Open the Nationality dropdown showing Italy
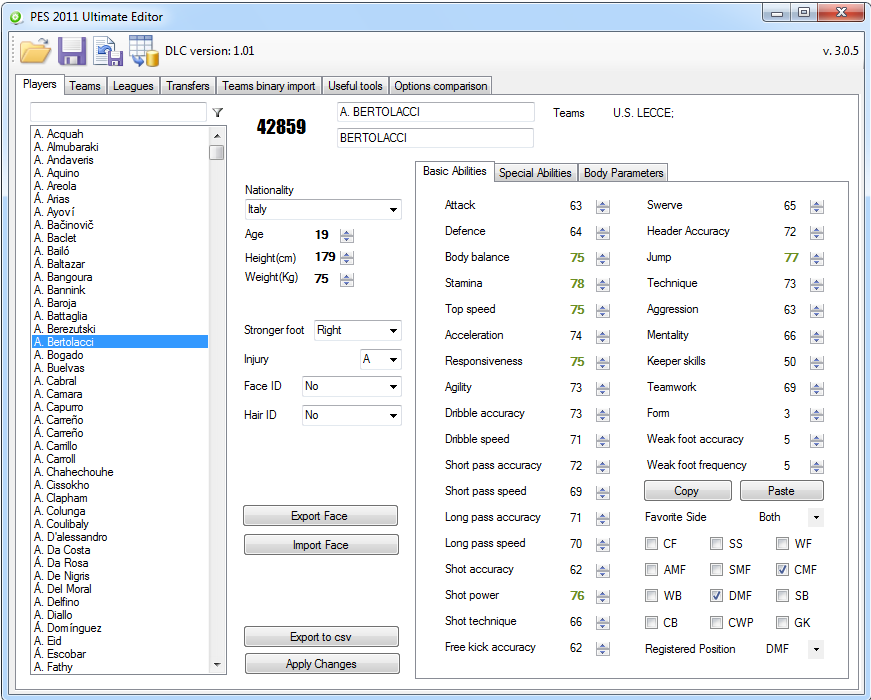 [323, 209]
